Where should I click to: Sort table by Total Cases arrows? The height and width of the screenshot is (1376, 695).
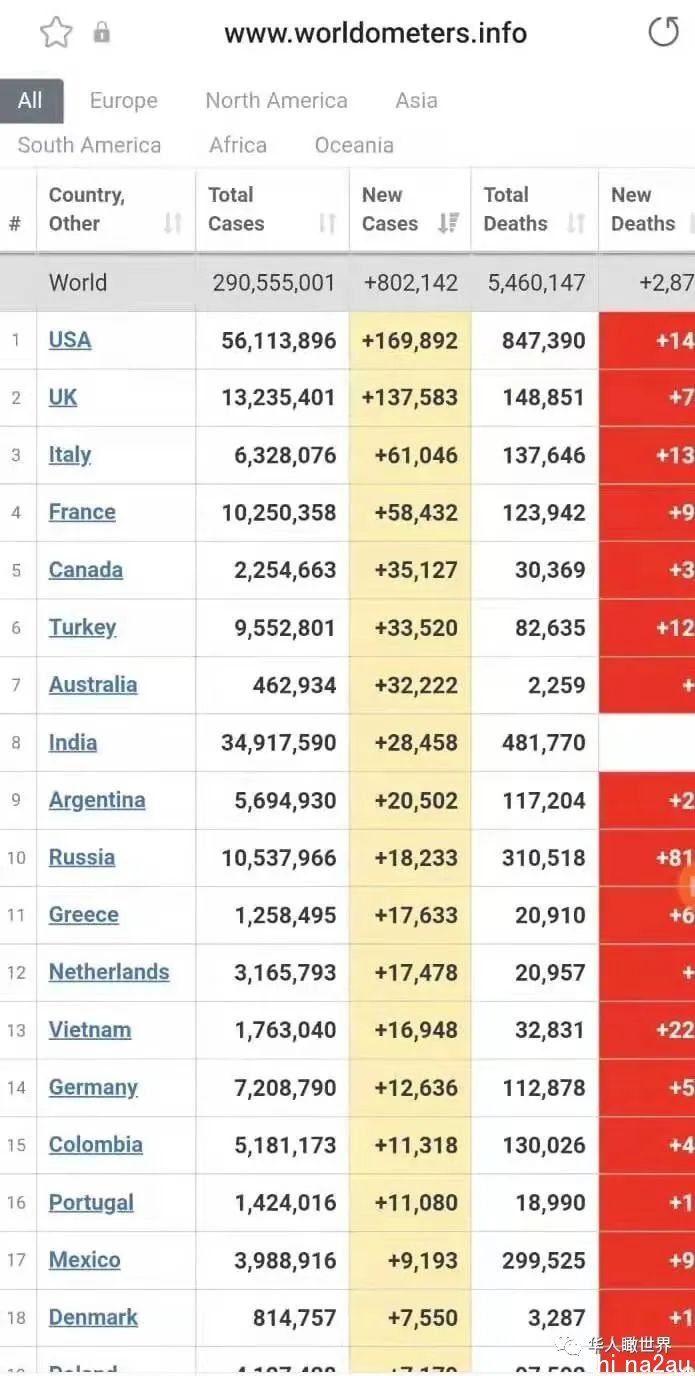click(x=327, y=223)
